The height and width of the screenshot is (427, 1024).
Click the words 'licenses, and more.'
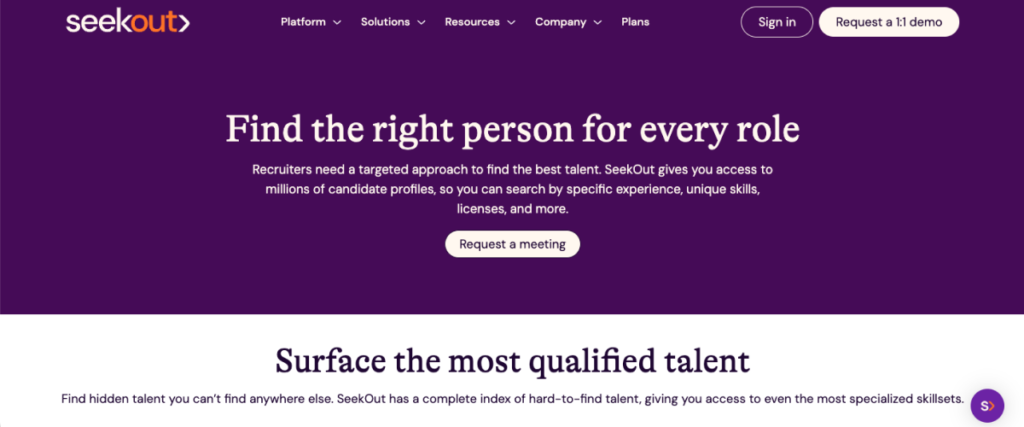click(x=512, y=209)
